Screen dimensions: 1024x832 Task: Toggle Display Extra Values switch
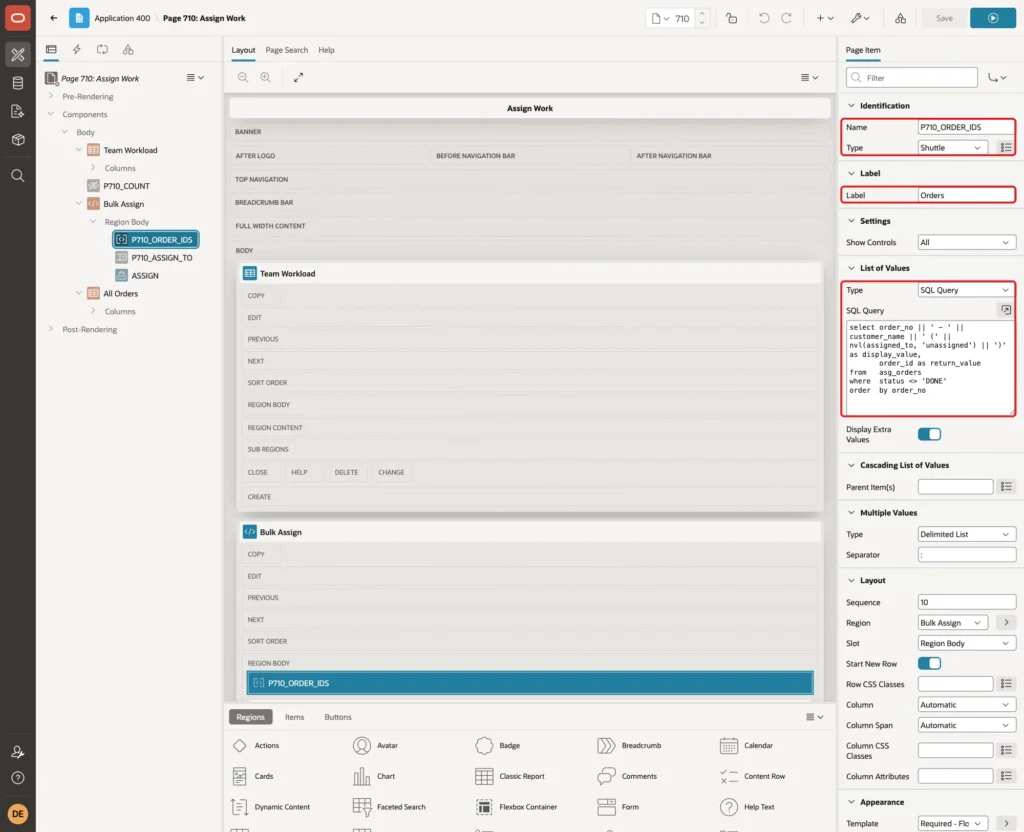pos(929,434)
